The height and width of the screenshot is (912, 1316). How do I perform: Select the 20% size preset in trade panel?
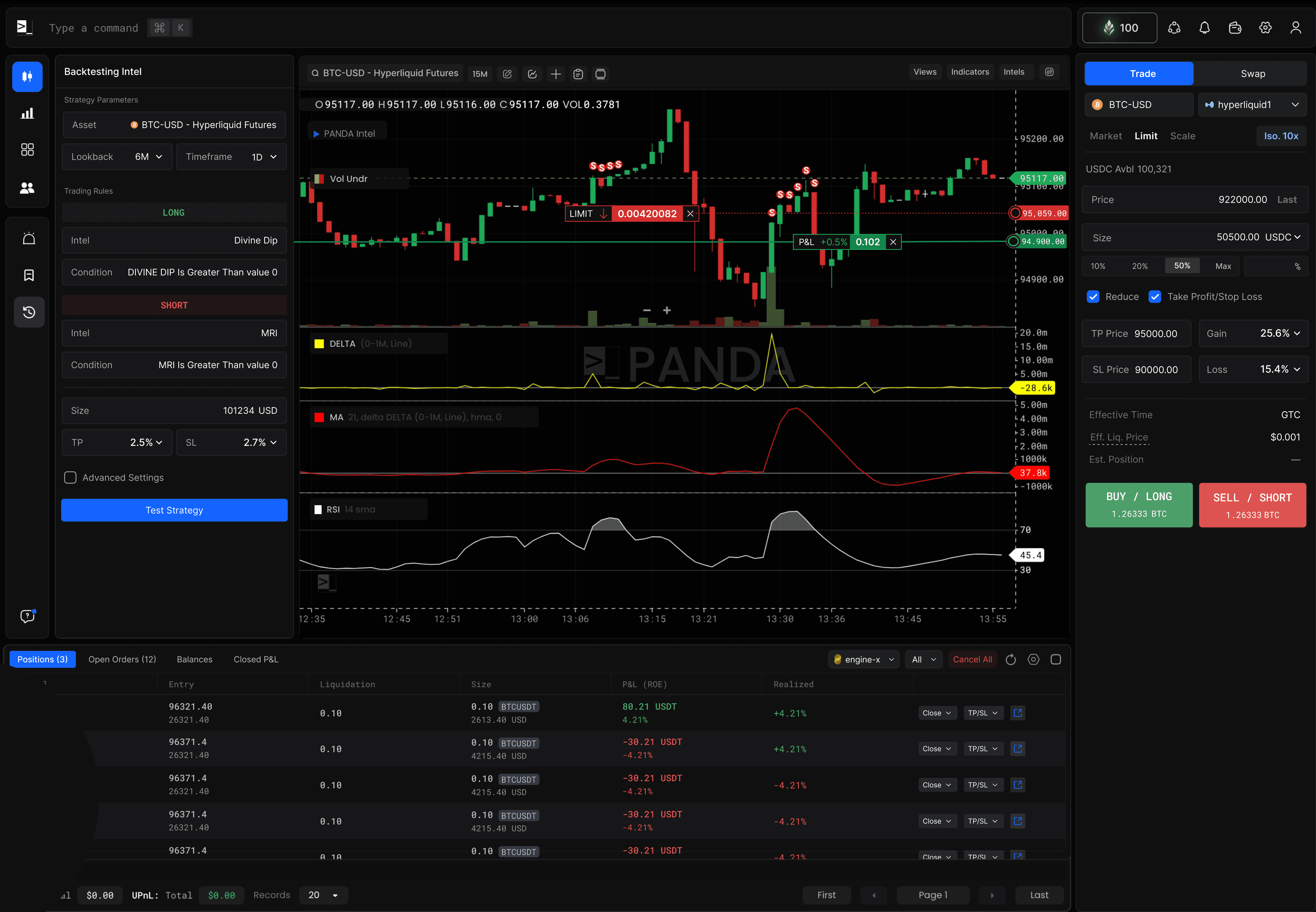(1140, 265)
